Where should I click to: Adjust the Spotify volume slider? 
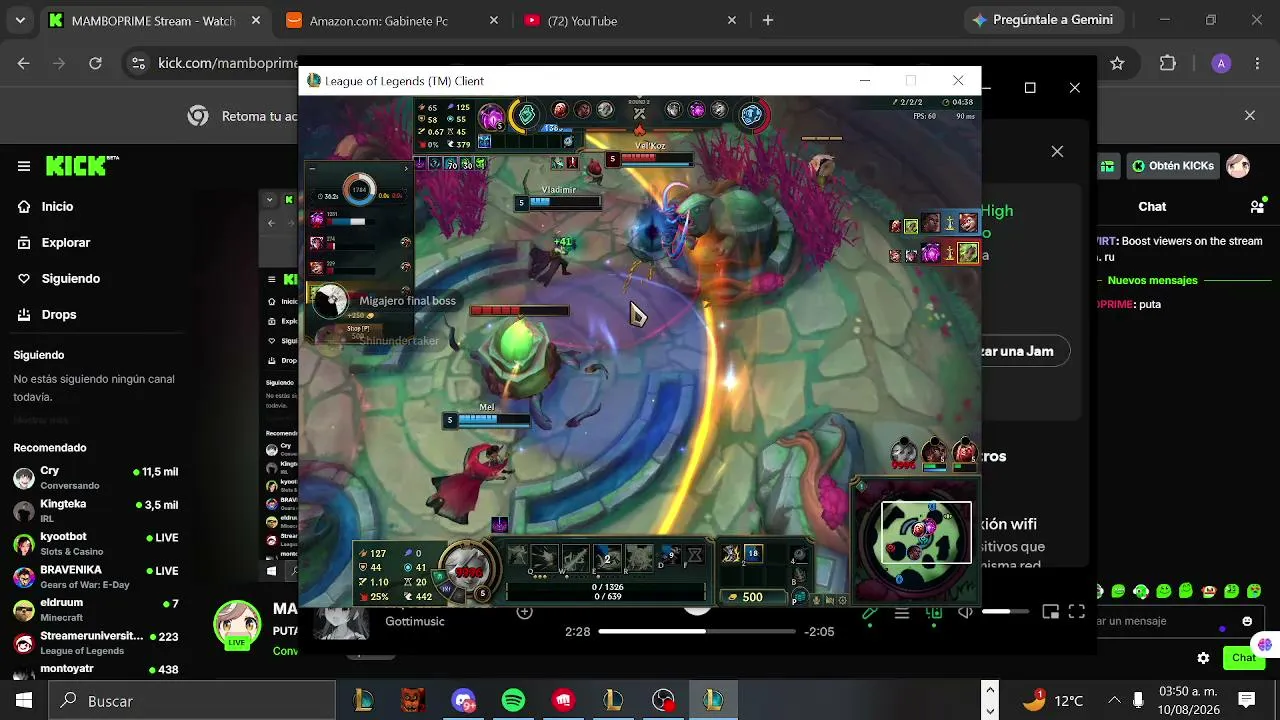click(1004, 611)
